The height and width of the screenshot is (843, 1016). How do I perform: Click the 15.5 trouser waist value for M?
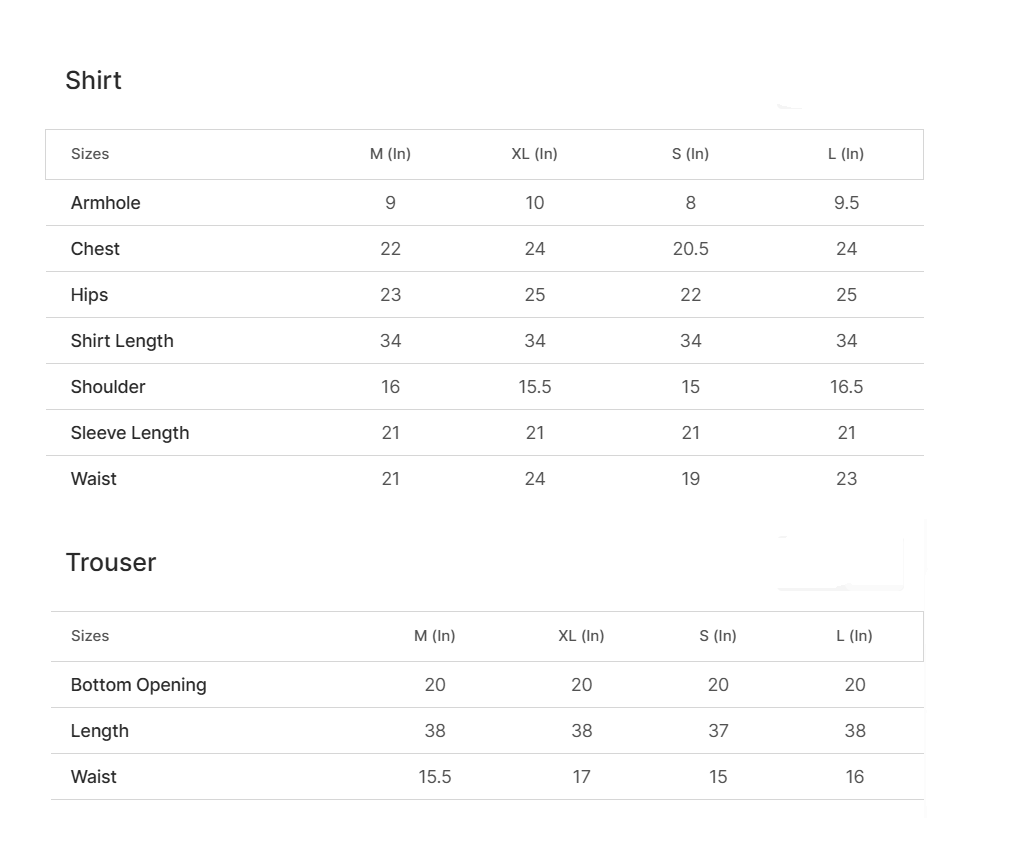(435, 777)
